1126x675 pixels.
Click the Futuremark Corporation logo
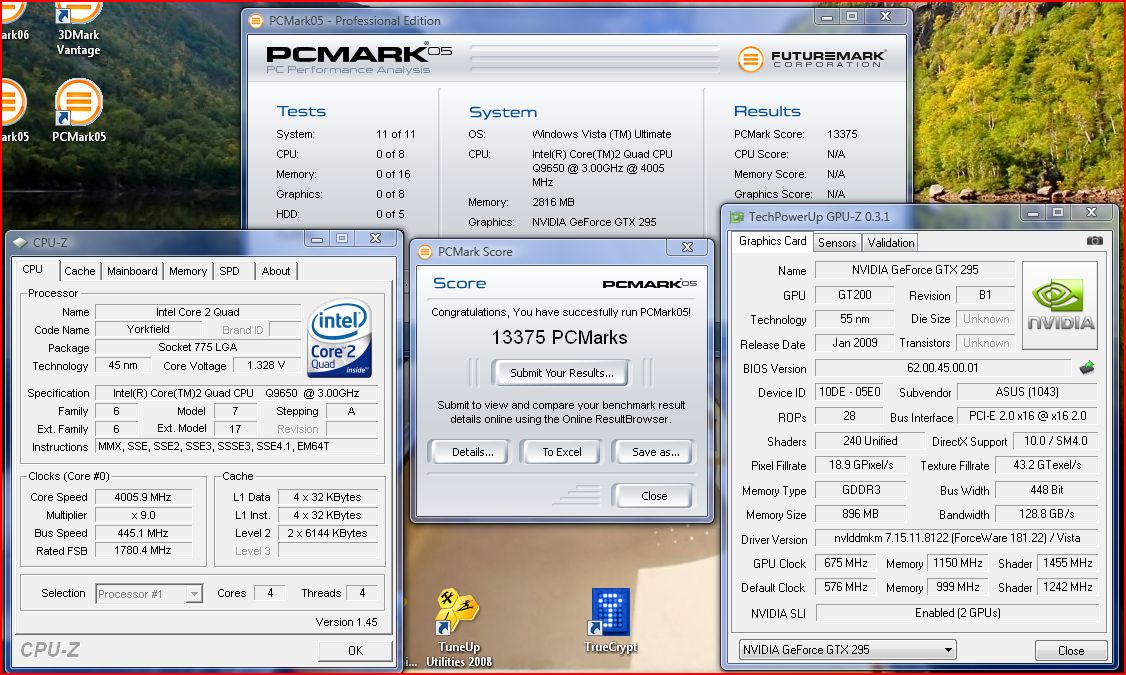tap(811, 58)
